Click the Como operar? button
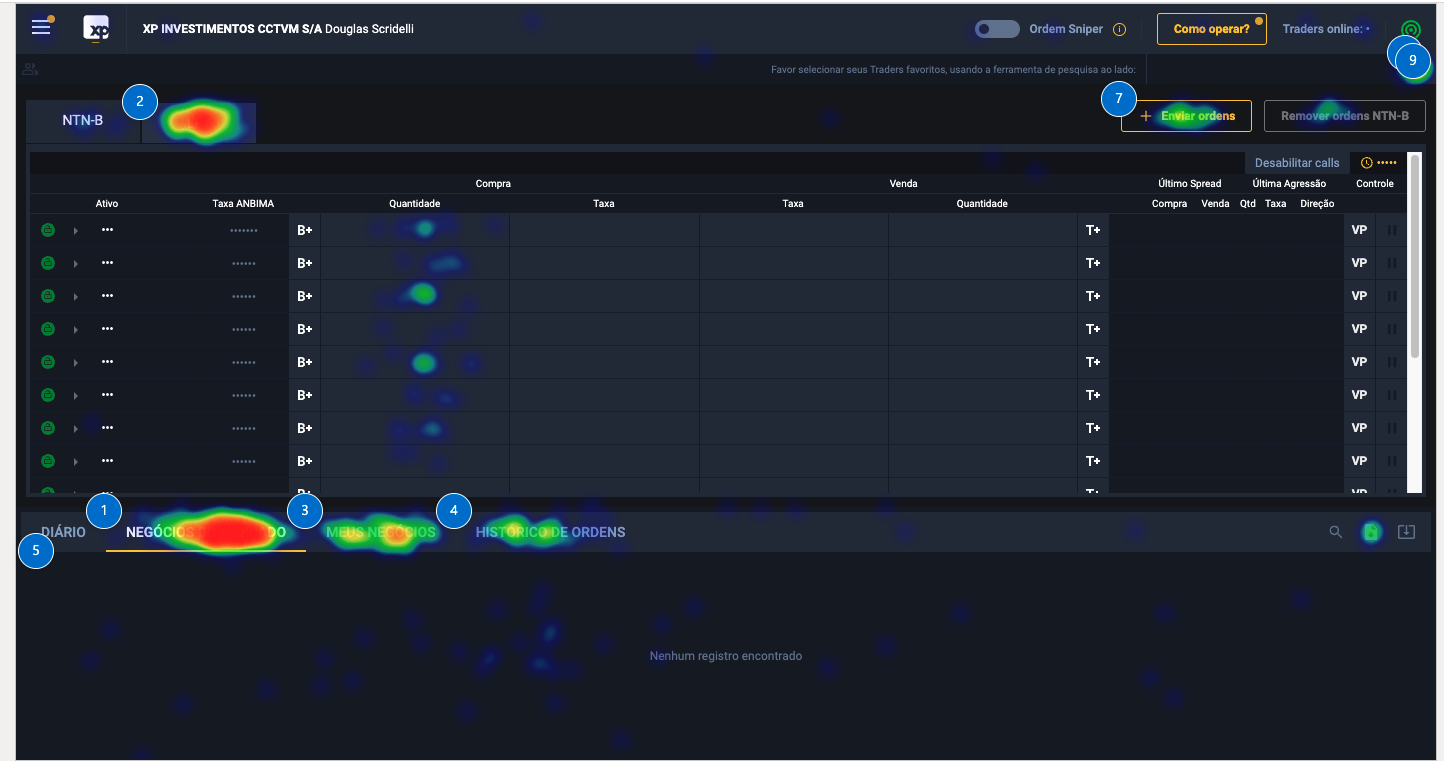 [1211, 29]
